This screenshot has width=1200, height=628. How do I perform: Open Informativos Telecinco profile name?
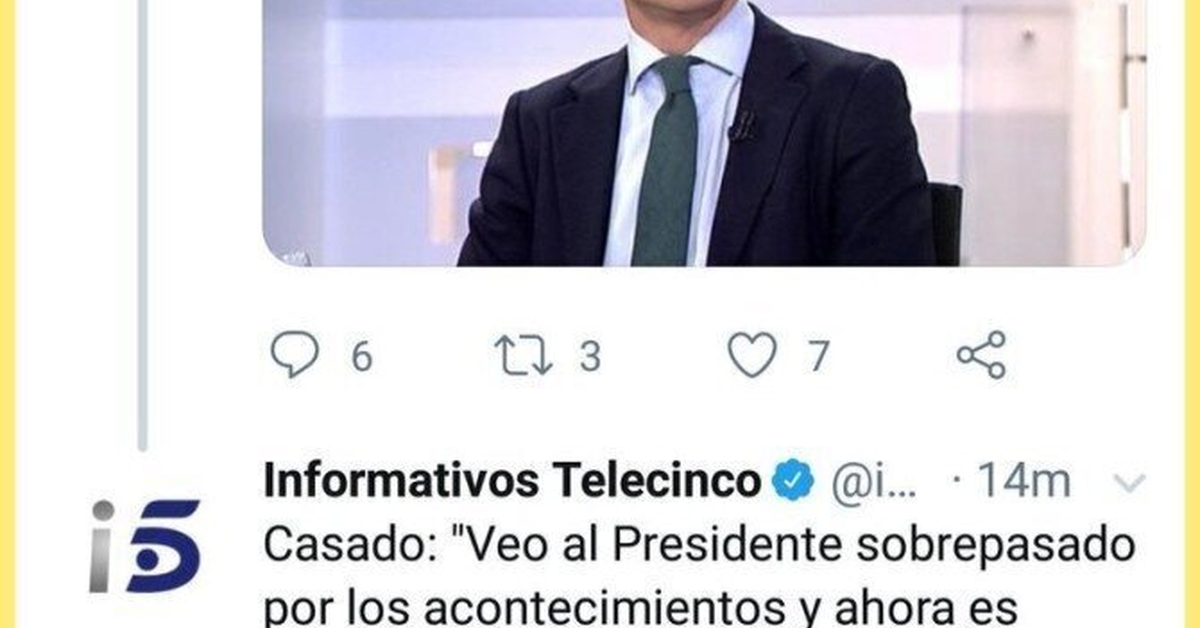click(512, 482)
